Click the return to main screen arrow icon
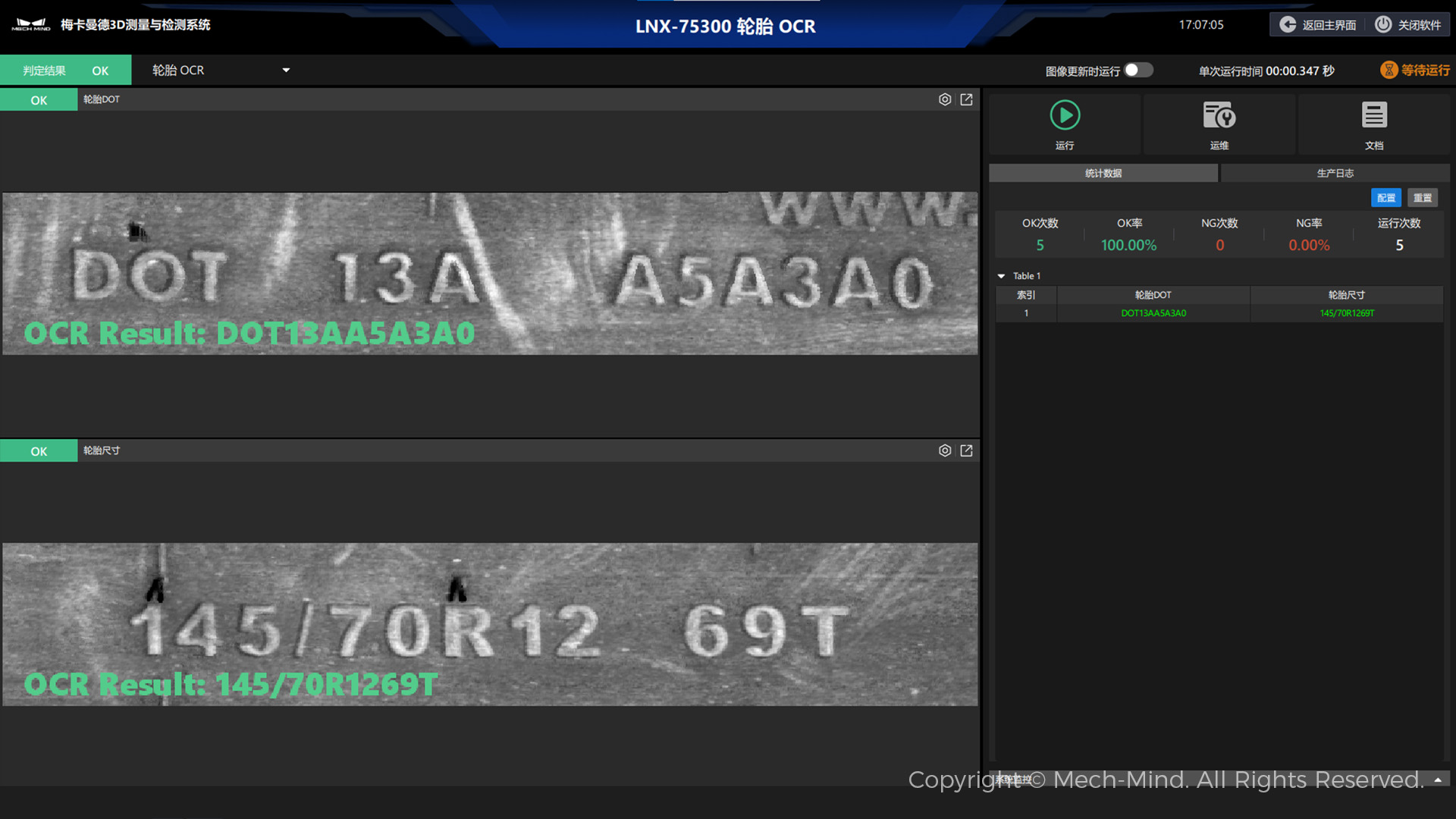The width and height of the screenshot is (1456, 819). (x=1288, y=24)
